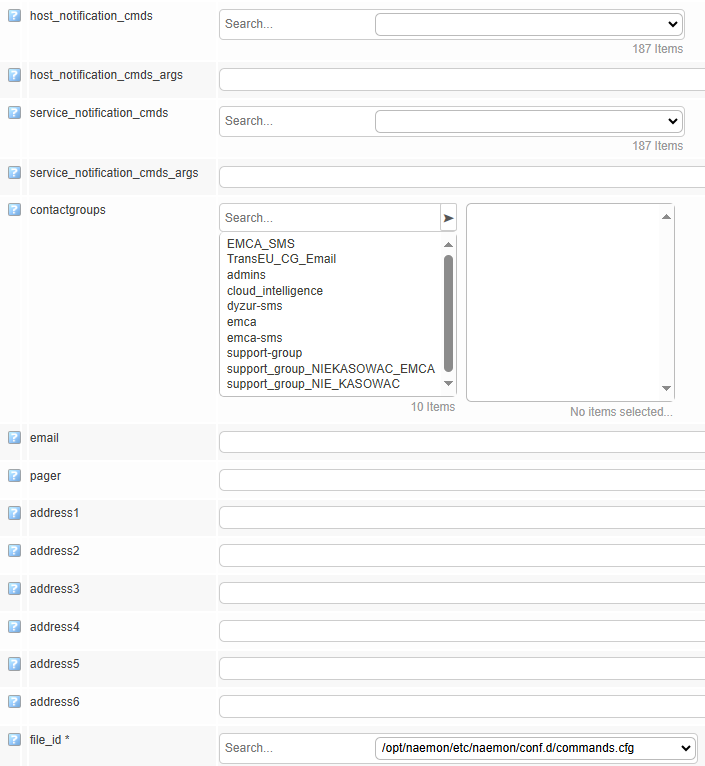Select support_group_NIE_KASOWAC from the list
This screenshot has width=705, height=766.
(313, 384)
